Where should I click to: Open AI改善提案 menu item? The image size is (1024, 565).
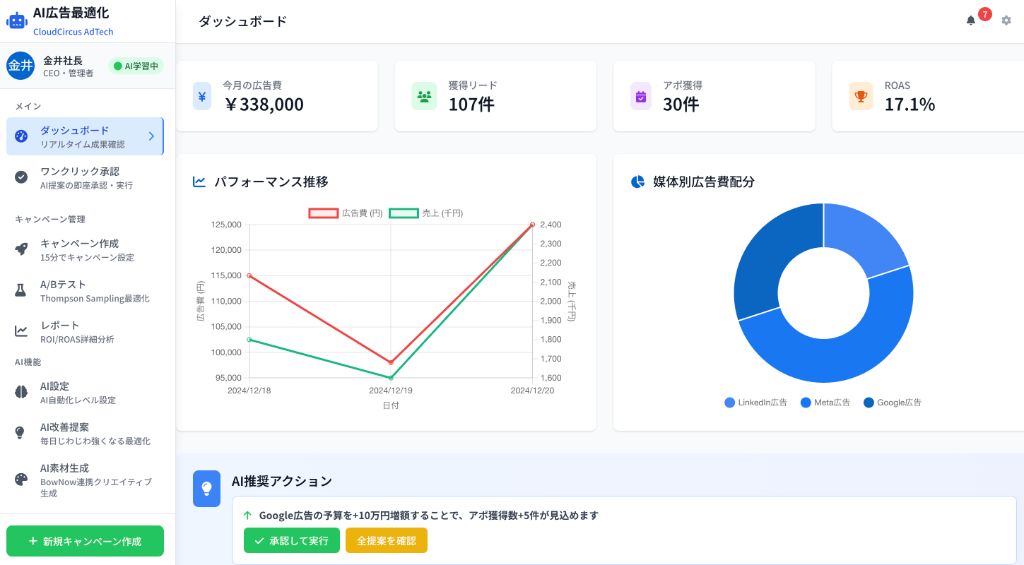coord(85,432)
